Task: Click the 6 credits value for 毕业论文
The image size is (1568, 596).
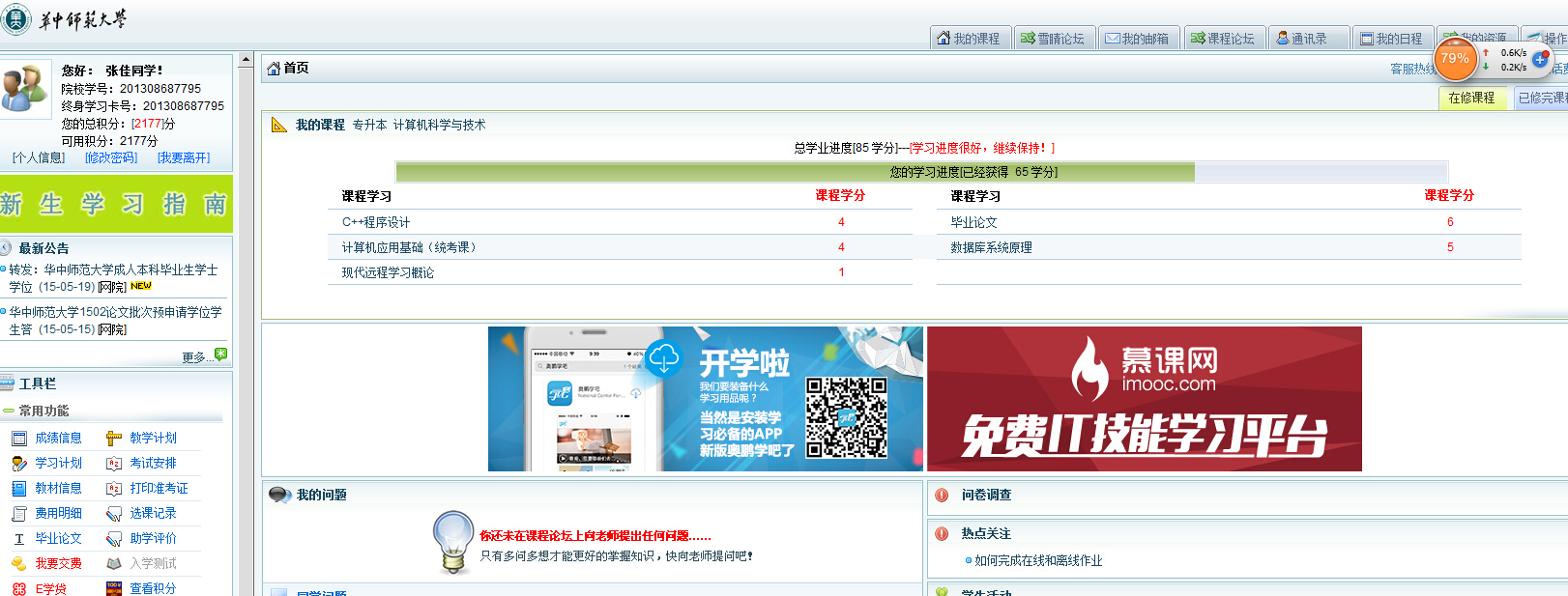Action: (x=1450, y=222)
